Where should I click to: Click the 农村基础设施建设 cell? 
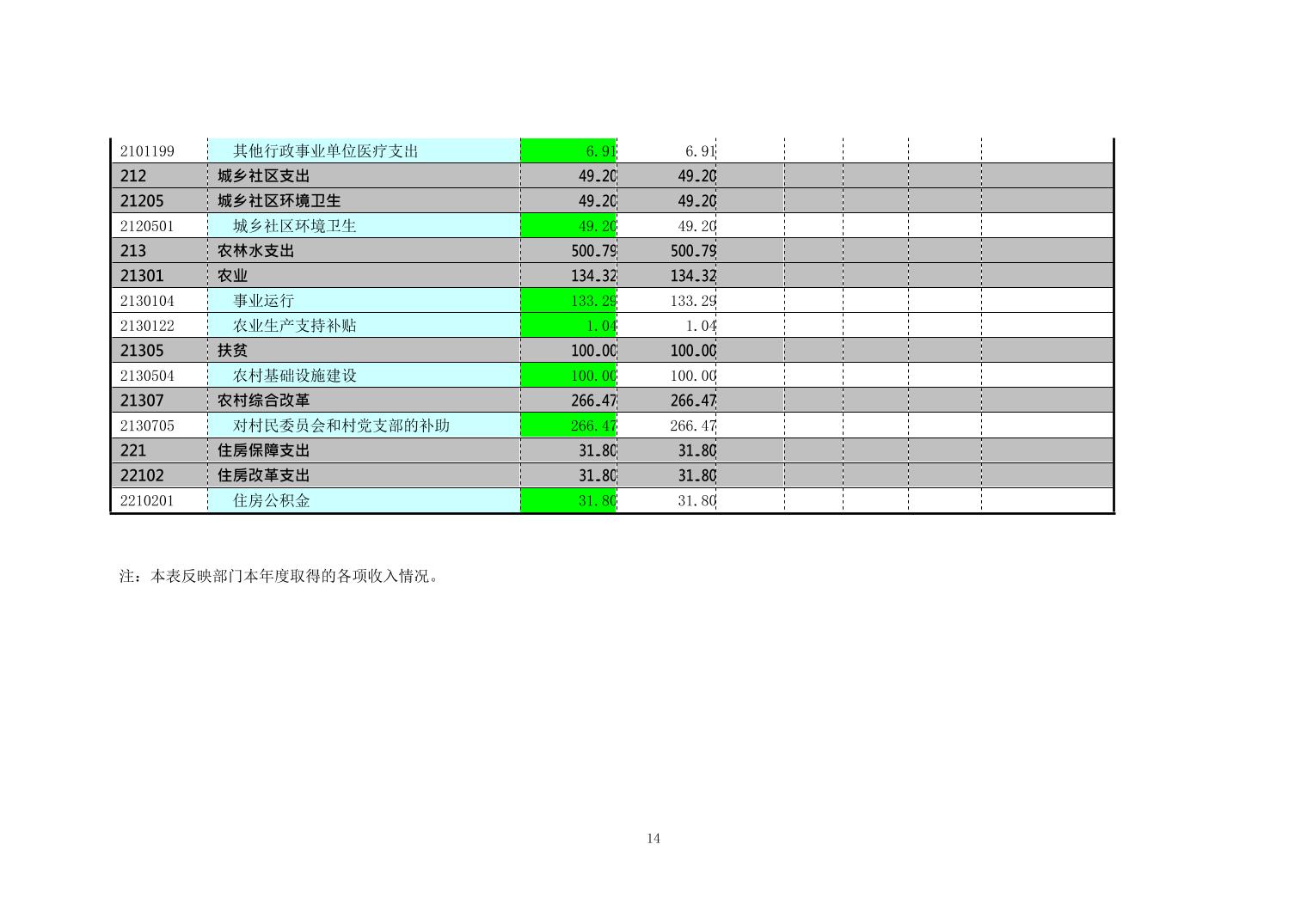tap(364, 375)
